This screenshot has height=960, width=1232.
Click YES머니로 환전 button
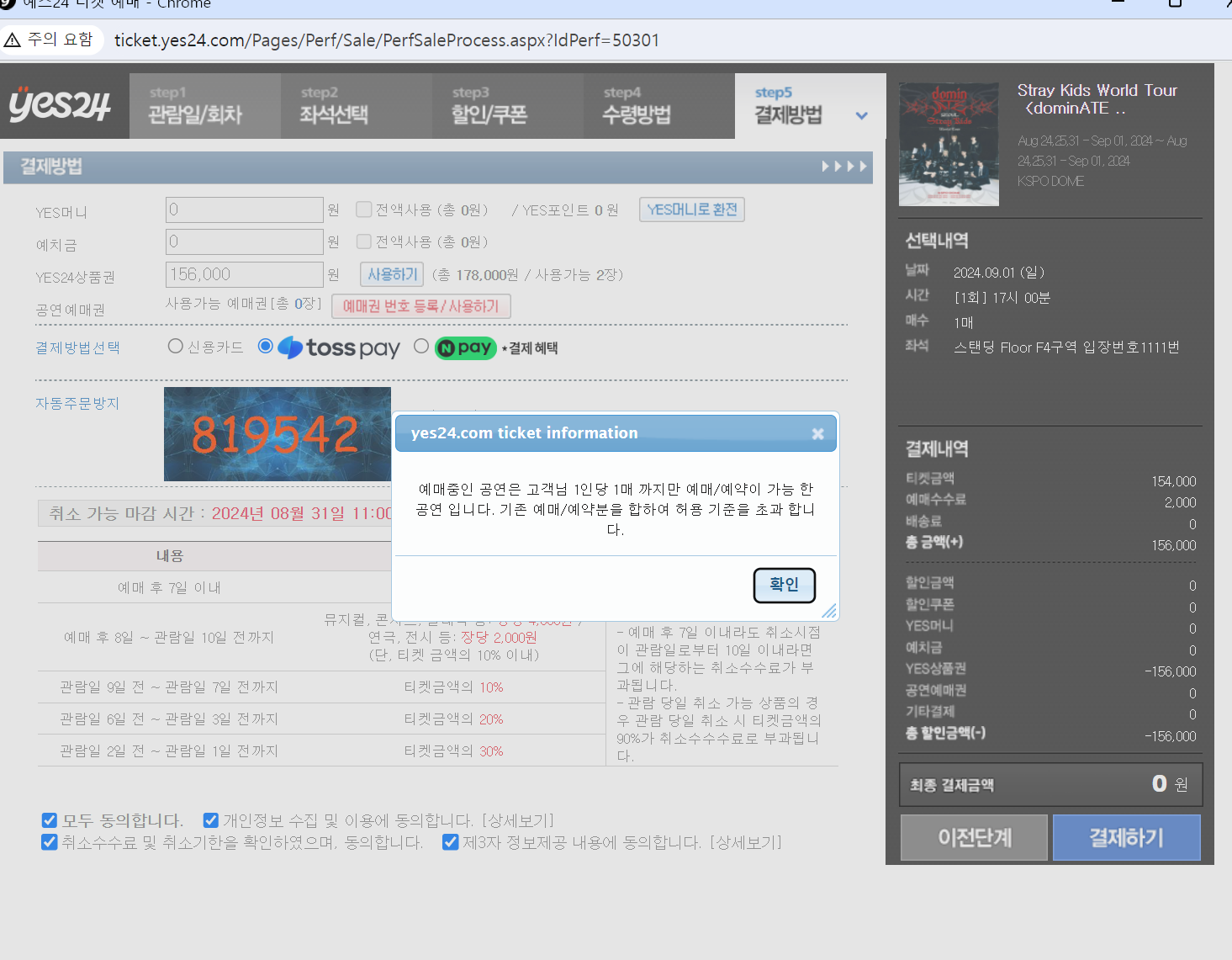pyautogui.click(x=691, y=210)
